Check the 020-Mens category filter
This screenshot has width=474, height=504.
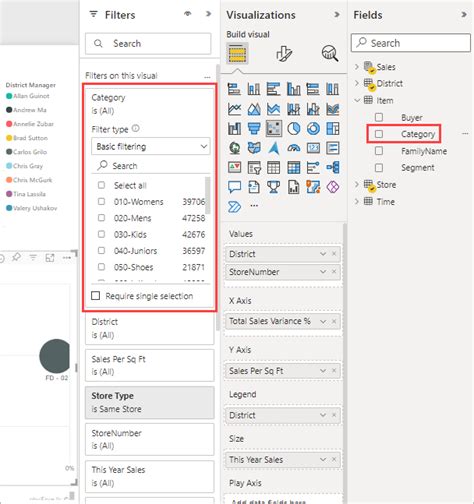click(x=101, y=218)
